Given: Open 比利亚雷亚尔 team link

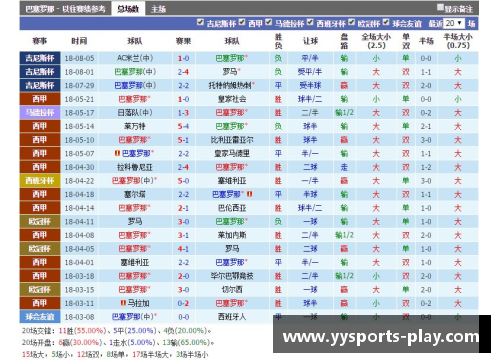Looking at the screenshot, I should pyautogui.click(x=232, y=140).
